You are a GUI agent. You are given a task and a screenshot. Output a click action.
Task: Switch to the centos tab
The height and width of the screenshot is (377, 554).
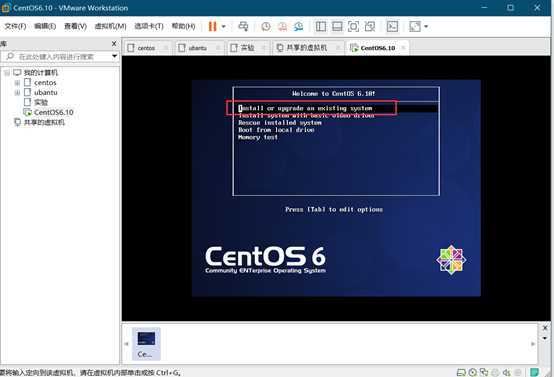[146, 48]
